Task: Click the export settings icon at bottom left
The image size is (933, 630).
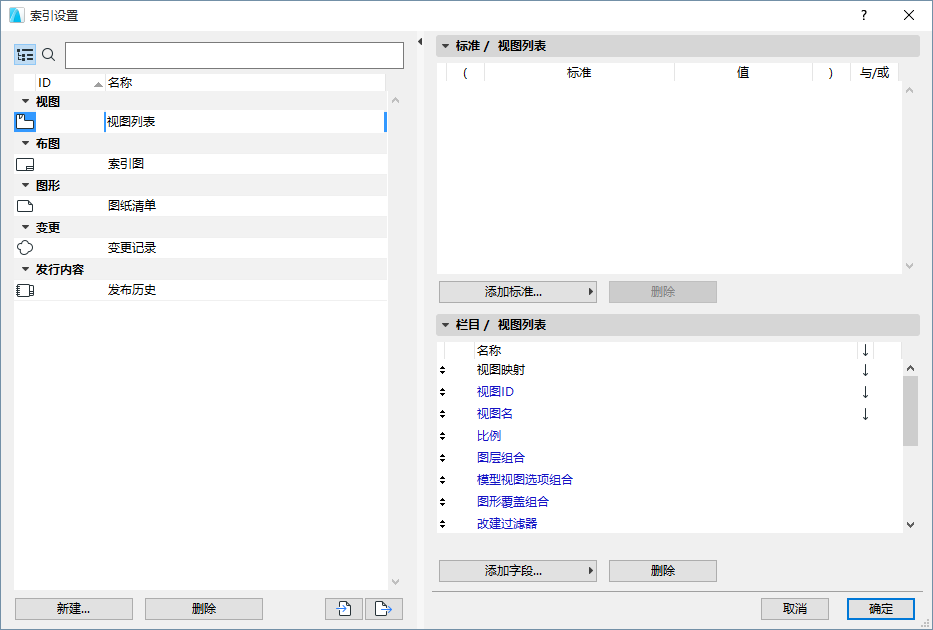Action: pyautogui.click(x=383, y=608)
